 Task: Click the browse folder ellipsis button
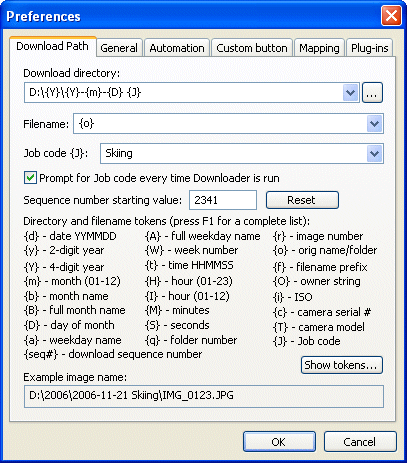pyautogui.click(x=372, y=93)
